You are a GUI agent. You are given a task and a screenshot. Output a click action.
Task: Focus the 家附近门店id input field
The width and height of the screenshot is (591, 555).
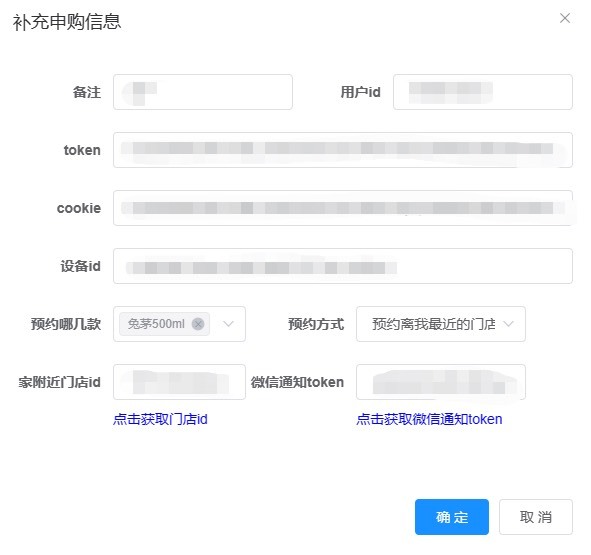(179, 382)
